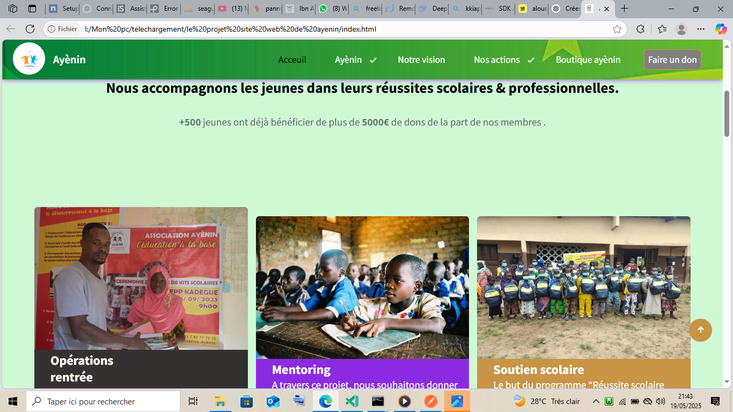Viewport: 733px width, 412px height.
Task: Switch to the SDK browser tab
Action: point(498,8)
